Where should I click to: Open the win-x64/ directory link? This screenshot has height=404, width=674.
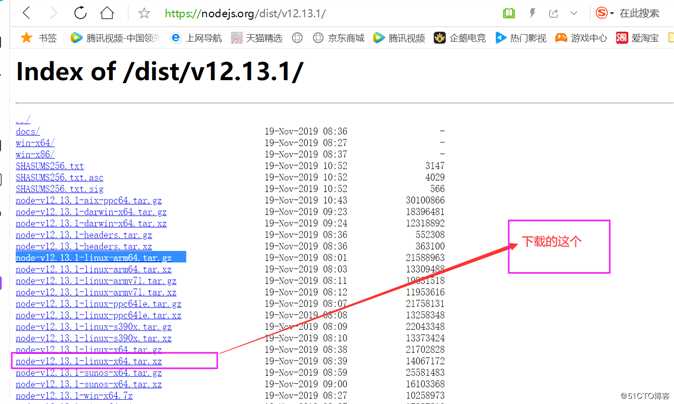(x=35, y=143)
